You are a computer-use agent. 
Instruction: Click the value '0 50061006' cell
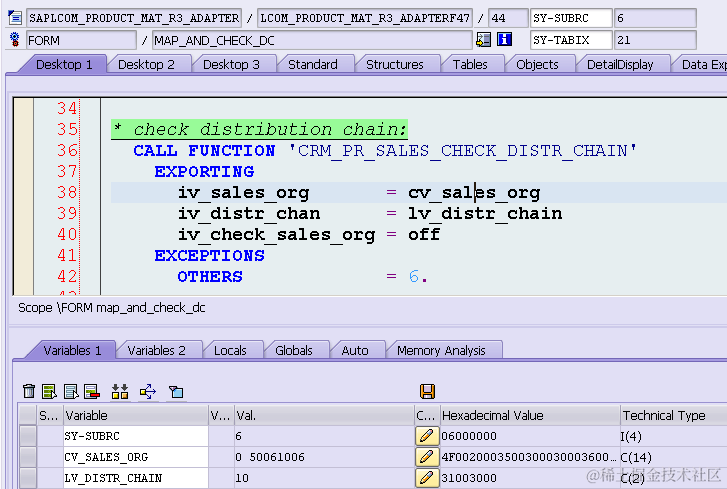tap(324, 457)
